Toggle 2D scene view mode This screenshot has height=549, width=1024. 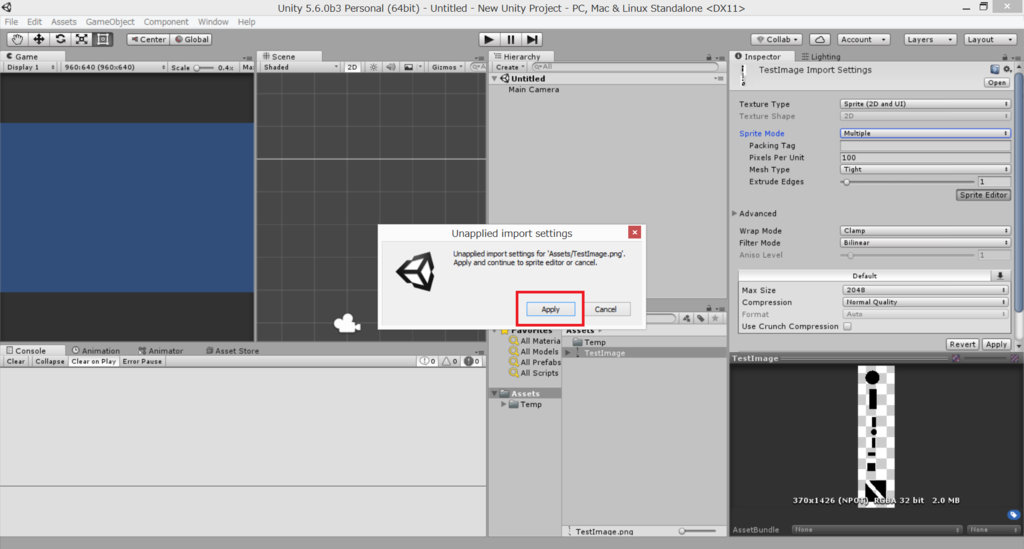click(352, 67)
